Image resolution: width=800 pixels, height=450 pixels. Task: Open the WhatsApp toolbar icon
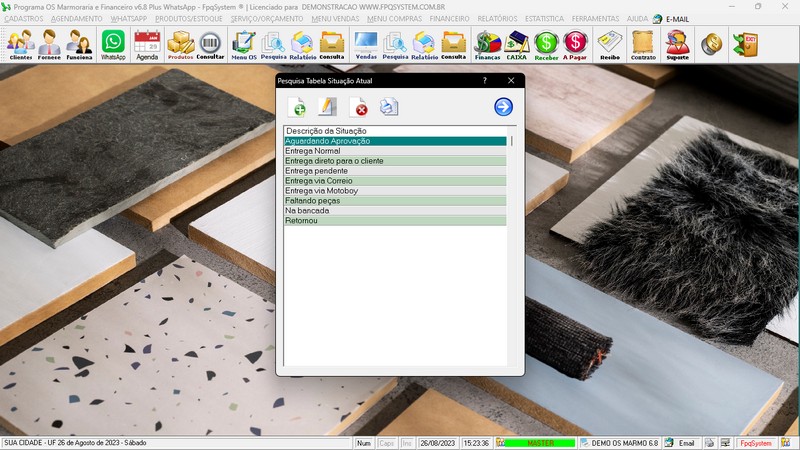tap(113, 45)
